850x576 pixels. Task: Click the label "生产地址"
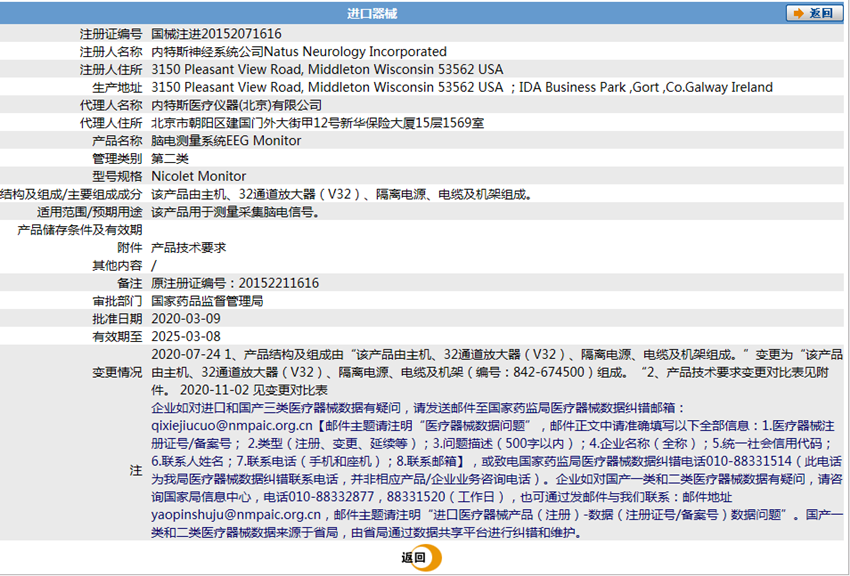point(118,87)
